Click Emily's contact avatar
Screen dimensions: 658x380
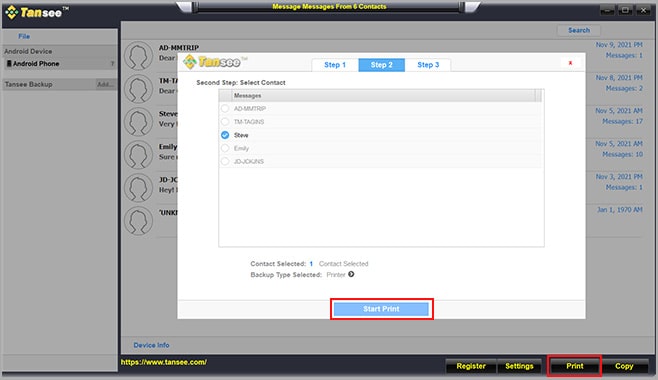pos(138,155)
